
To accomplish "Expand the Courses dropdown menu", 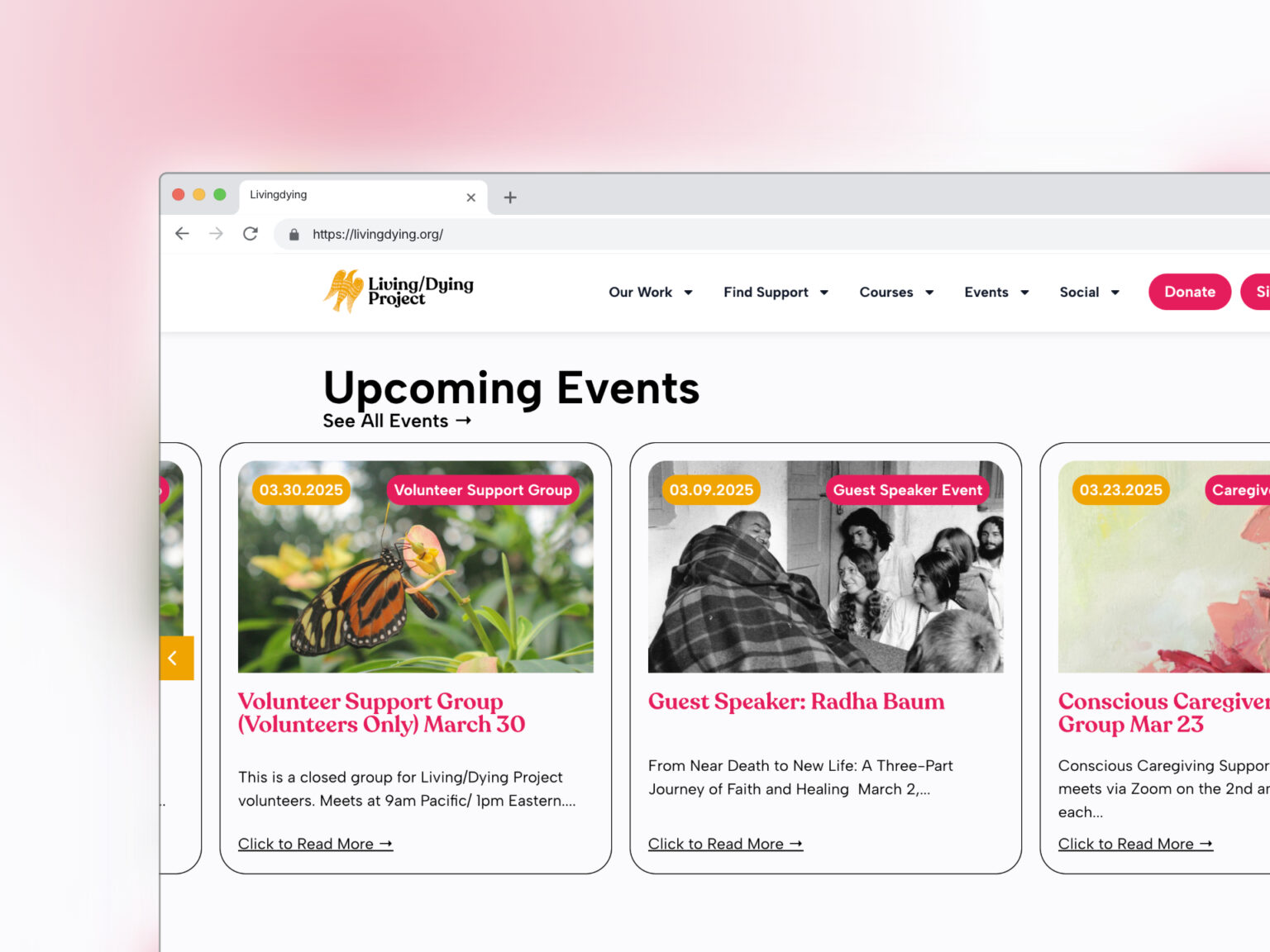I will (x=895, y=293).
